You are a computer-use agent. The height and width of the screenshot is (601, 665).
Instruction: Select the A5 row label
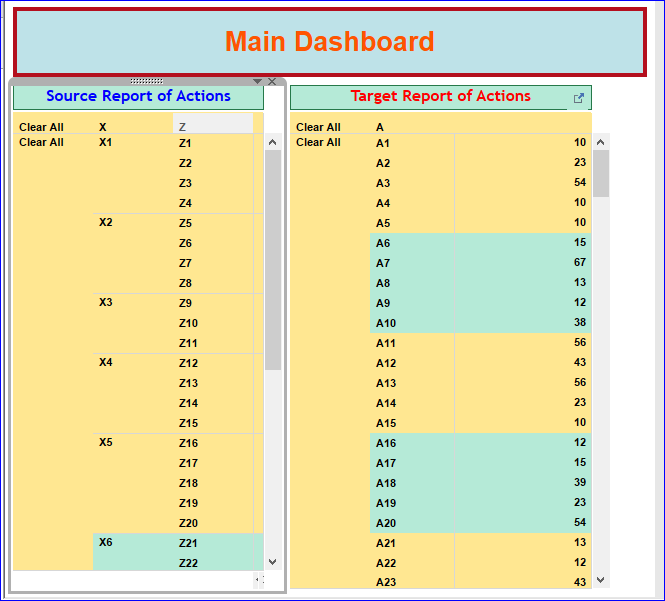click(x=383, y=223)
